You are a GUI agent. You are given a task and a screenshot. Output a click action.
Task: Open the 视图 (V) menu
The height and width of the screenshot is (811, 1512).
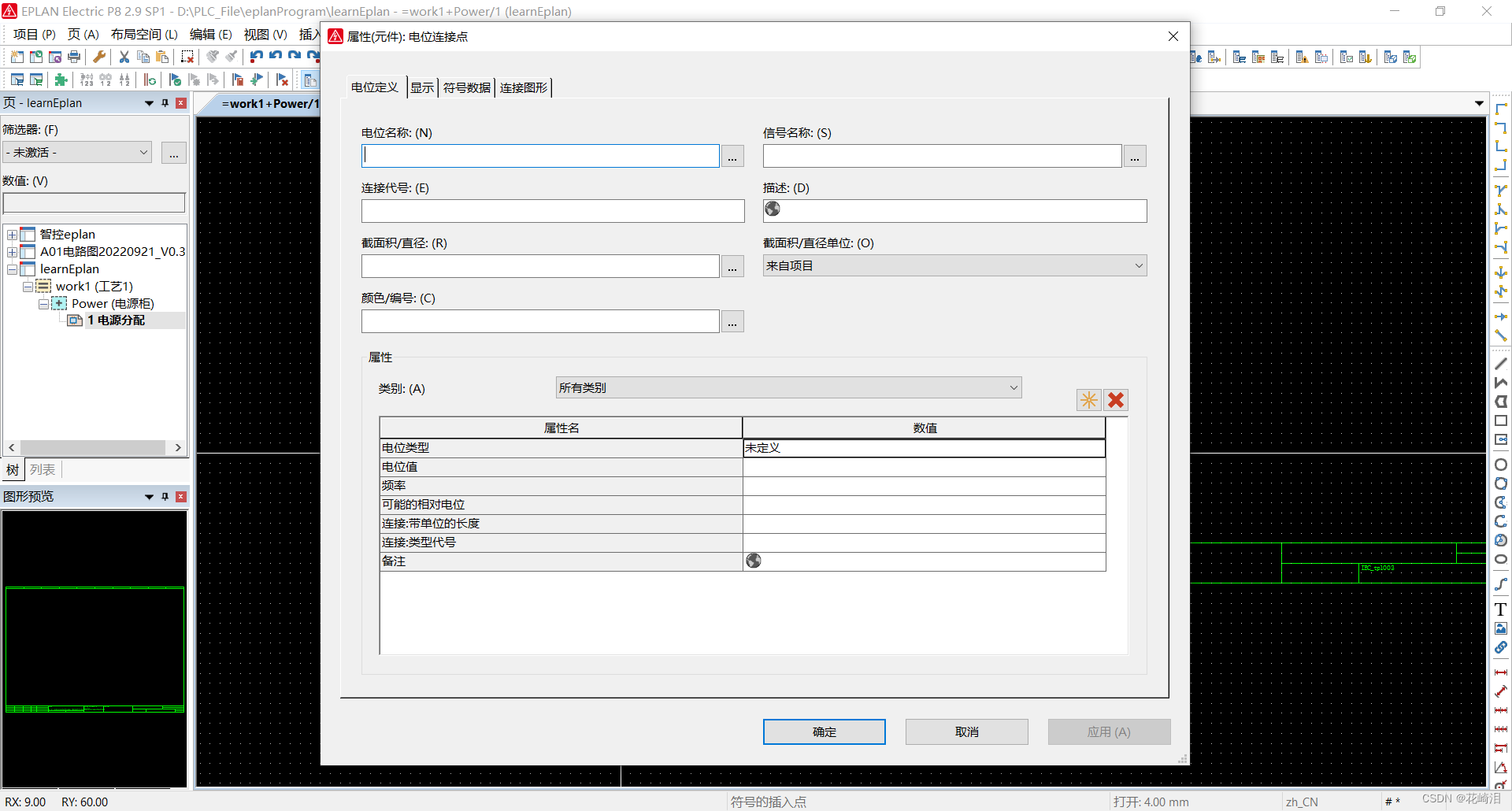pos(265,34)
